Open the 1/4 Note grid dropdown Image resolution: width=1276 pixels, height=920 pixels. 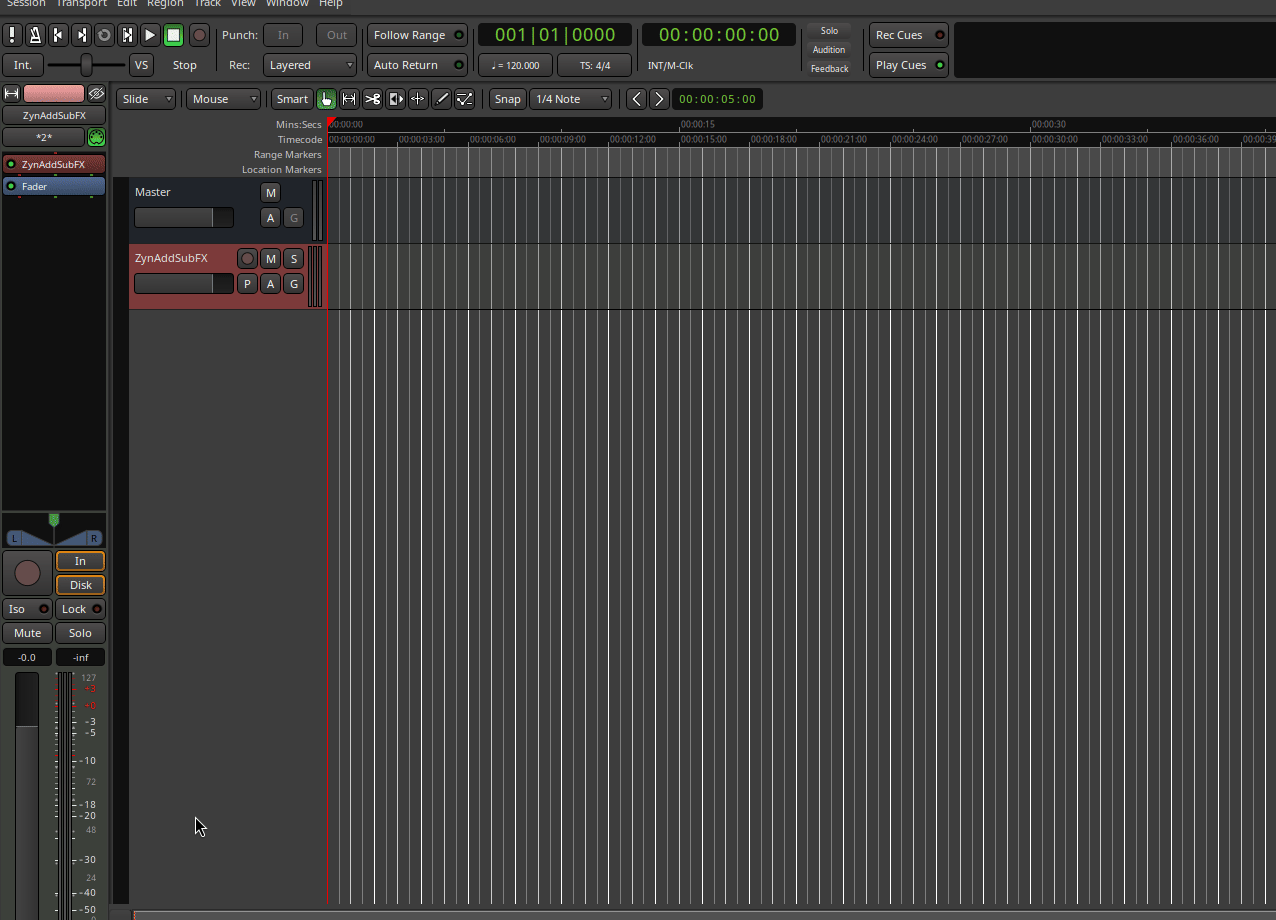[570, 99]
